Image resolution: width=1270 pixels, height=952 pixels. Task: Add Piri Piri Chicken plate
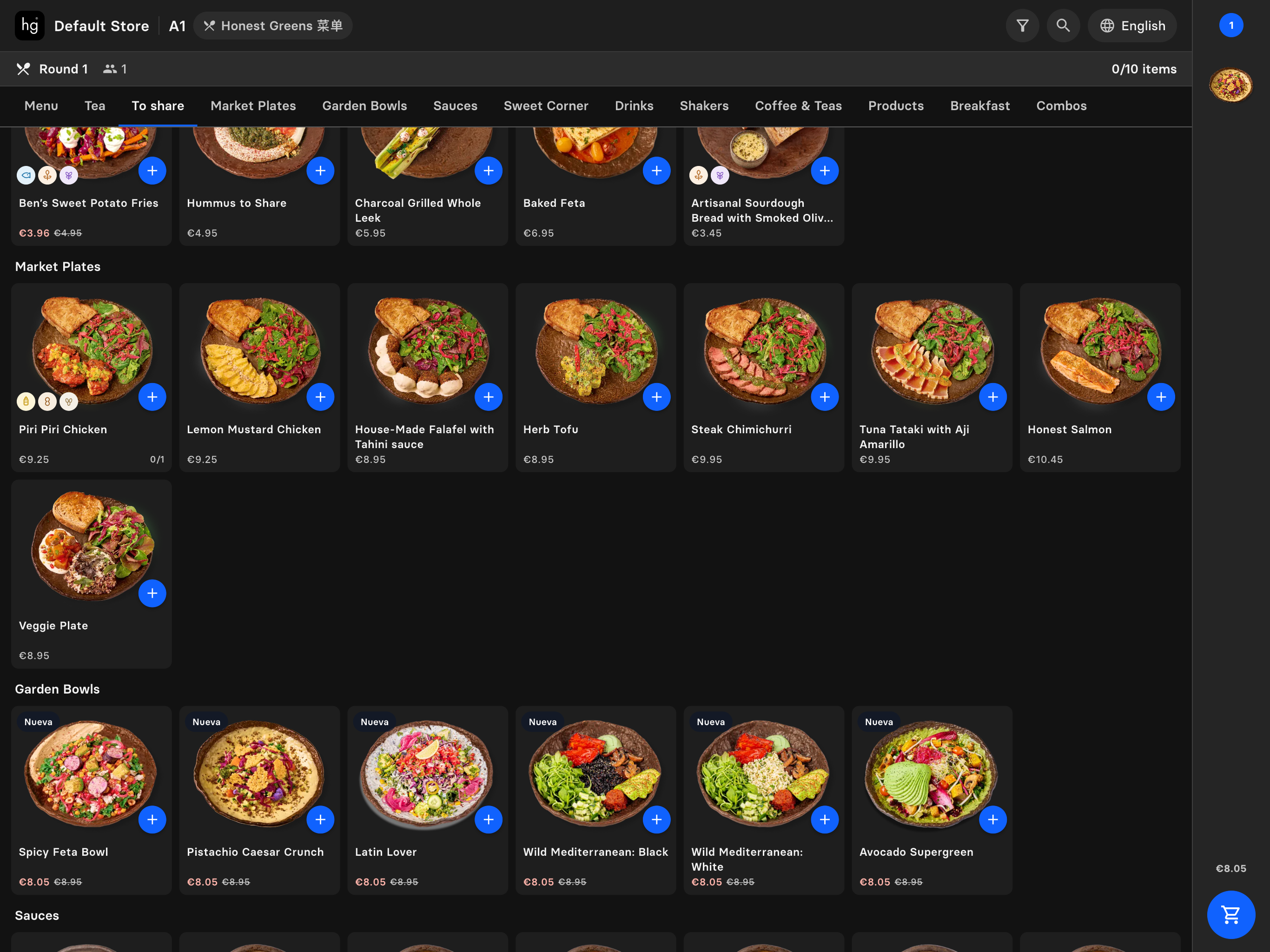pos(152,397)
